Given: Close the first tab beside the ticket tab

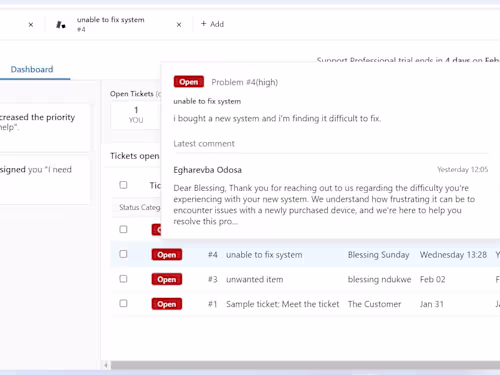Looking at the screenshot, I should (x=31, y=25).
